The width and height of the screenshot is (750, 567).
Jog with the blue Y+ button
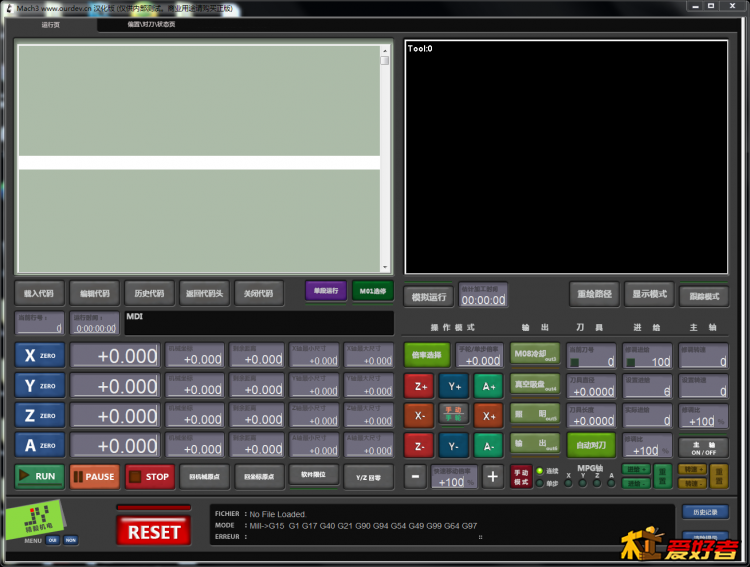pyautogui.click(x=454, y=386)
